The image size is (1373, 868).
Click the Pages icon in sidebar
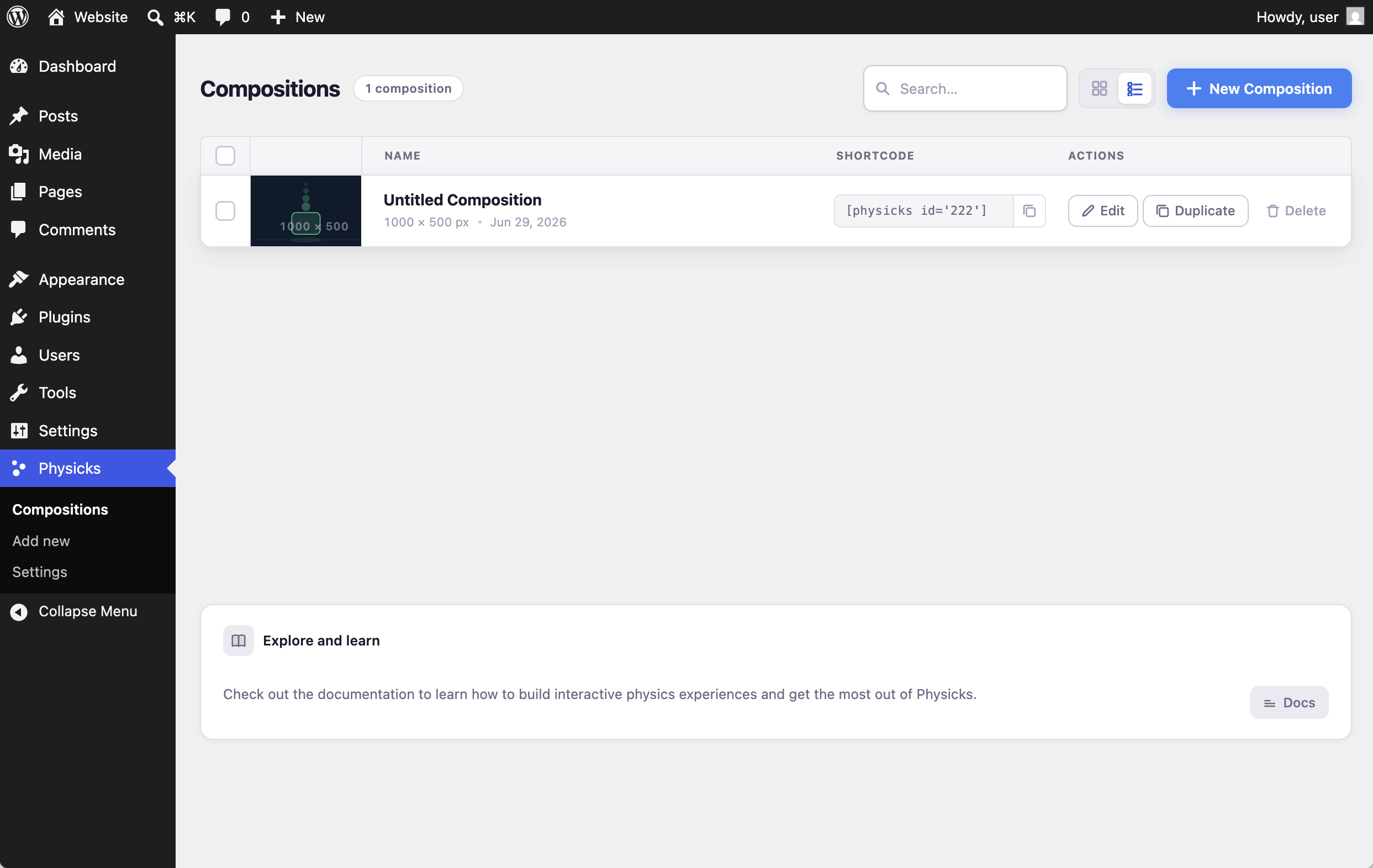click(19, 192)
